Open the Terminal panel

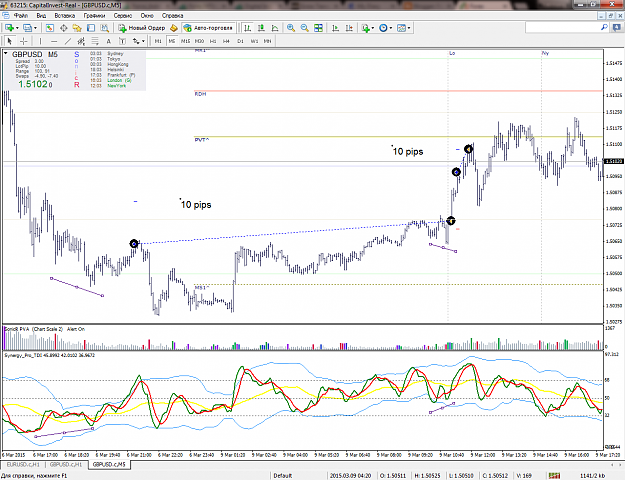(x=91, y=28)
